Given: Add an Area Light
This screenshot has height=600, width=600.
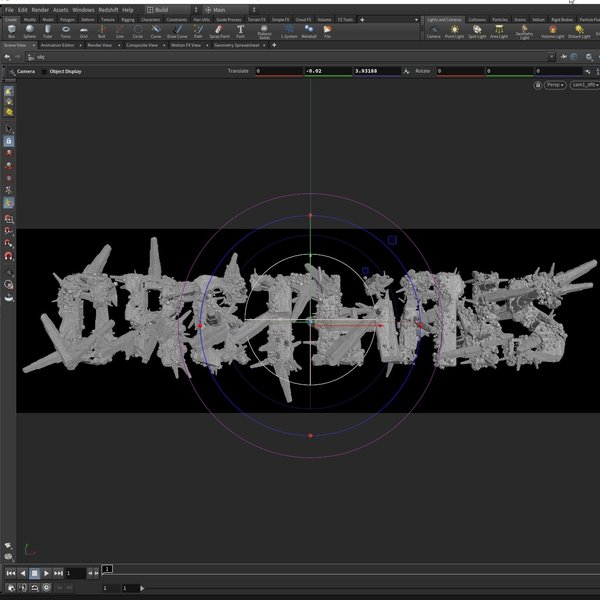Looking at the screenshot, I should point(499,31).
